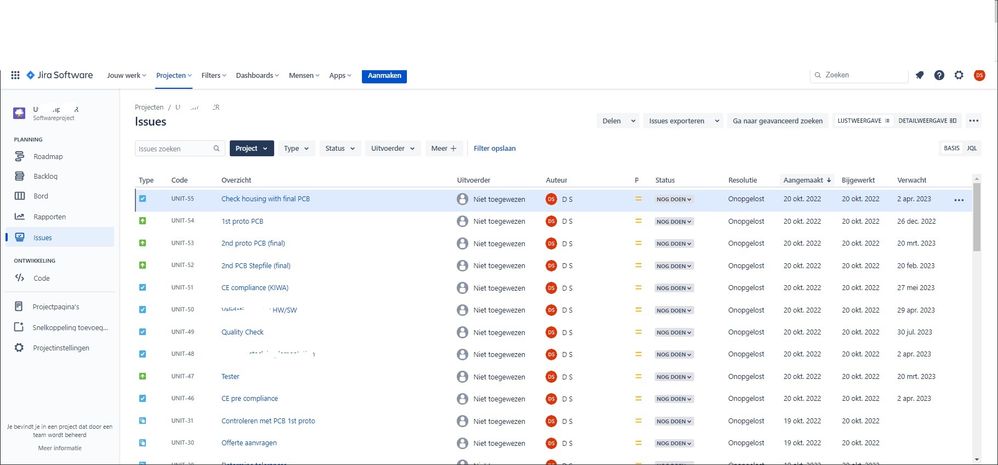Sort by the Verwacht column header
Viewport: 998px width, 465px height.
pyautogui.click(x=912, y=180)
